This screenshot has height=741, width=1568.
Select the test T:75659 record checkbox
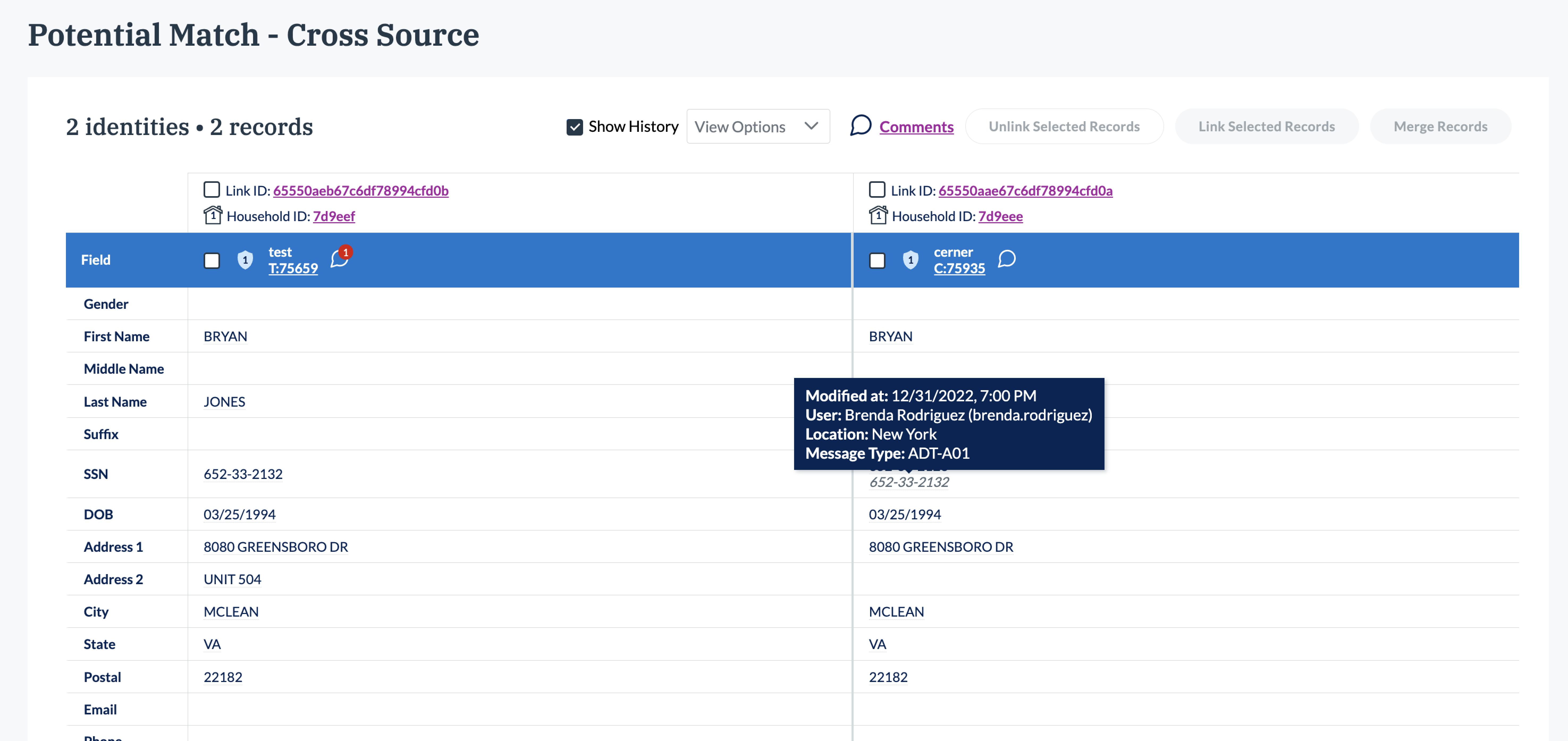(211, 260)
